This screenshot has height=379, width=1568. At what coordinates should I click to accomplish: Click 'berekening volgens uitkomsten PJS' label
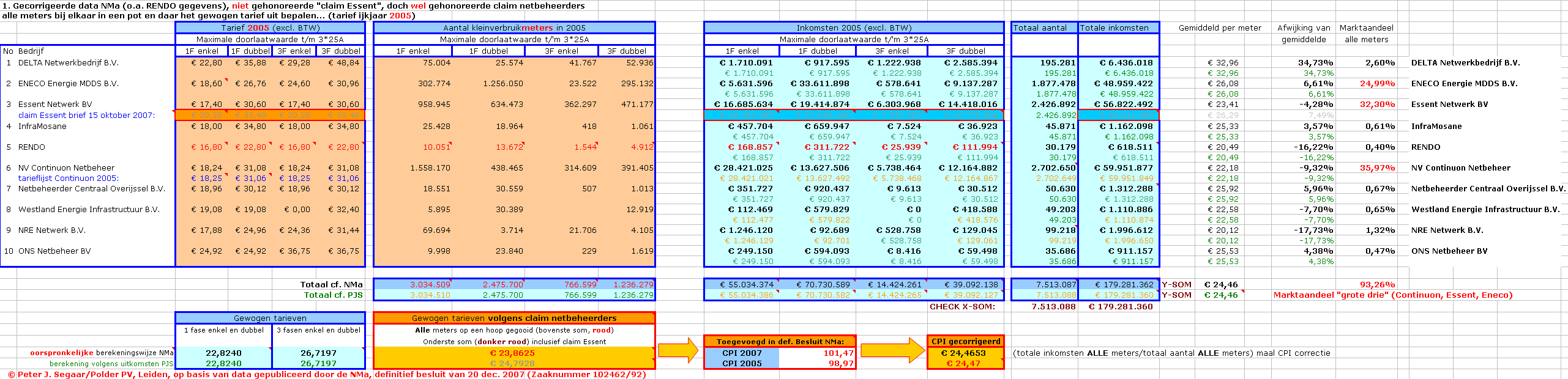(x=111, y=363)
